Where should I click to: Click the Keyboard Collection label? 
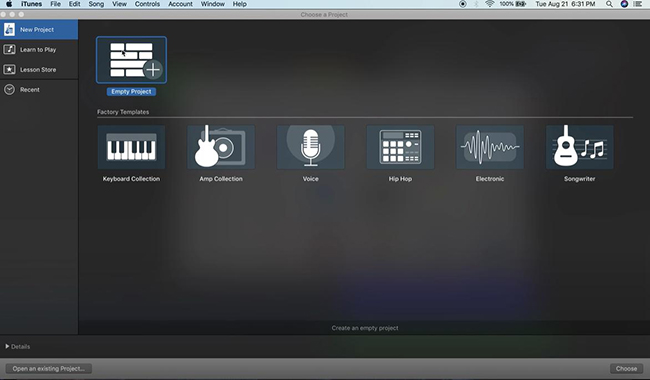pyautogui.click(x=131, y=179)
